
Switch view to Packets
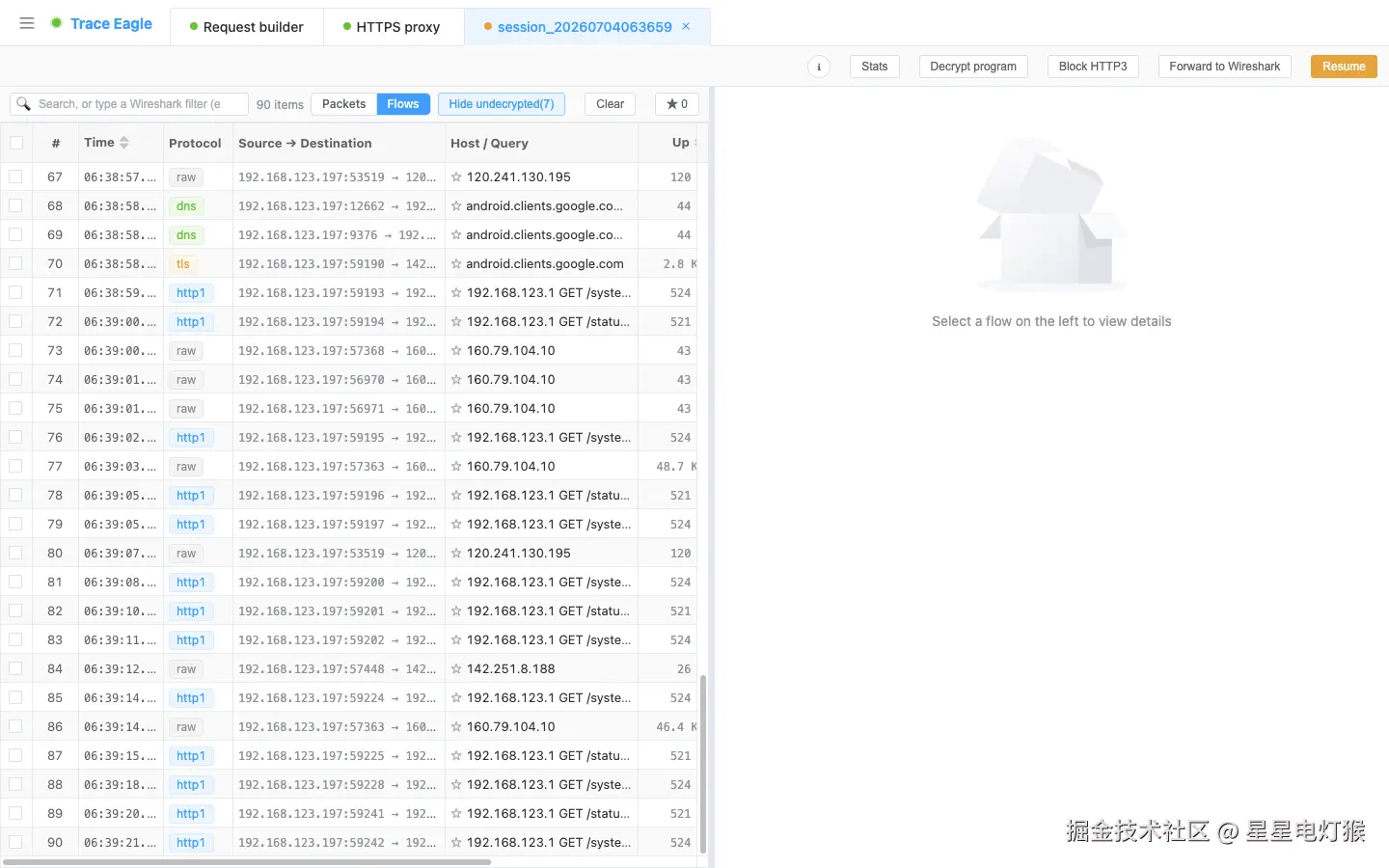coord(343,104)
